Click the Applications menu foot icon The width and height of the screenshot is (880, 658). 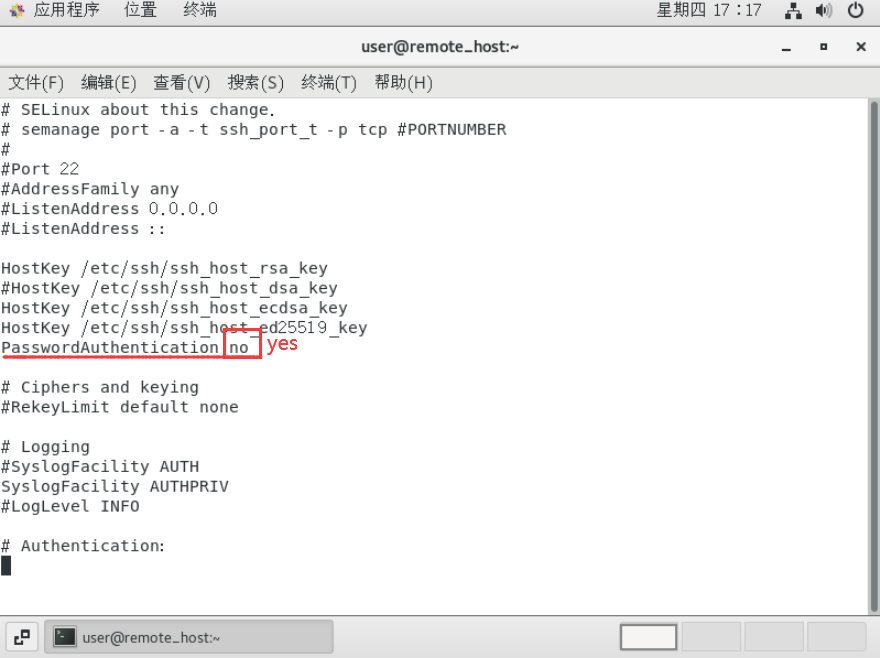coord(17,10)
